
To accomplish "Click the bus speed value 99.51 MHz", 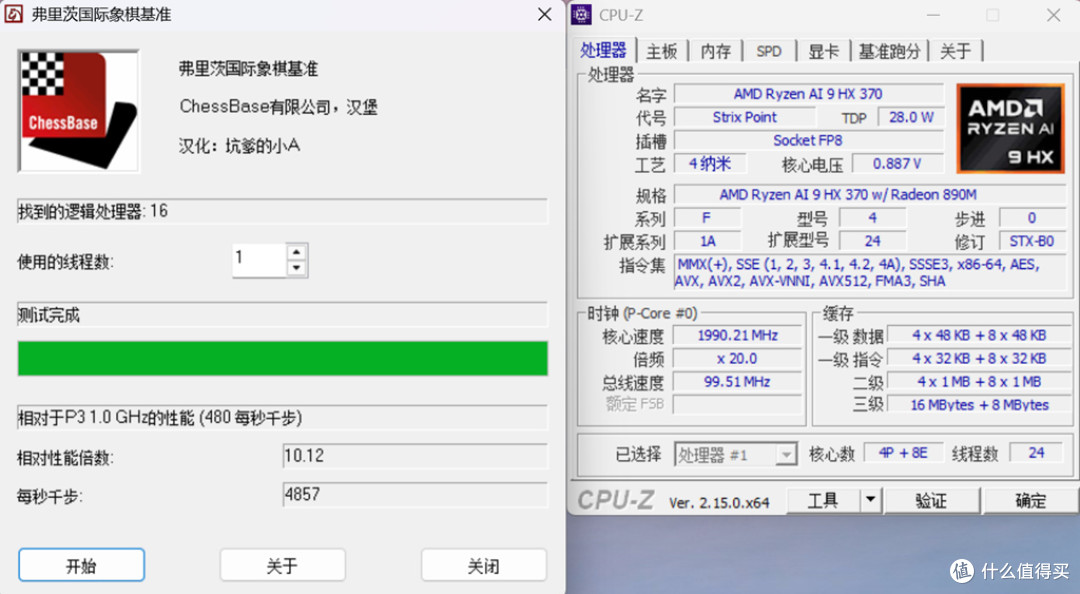I will click(x=737, y=382).
